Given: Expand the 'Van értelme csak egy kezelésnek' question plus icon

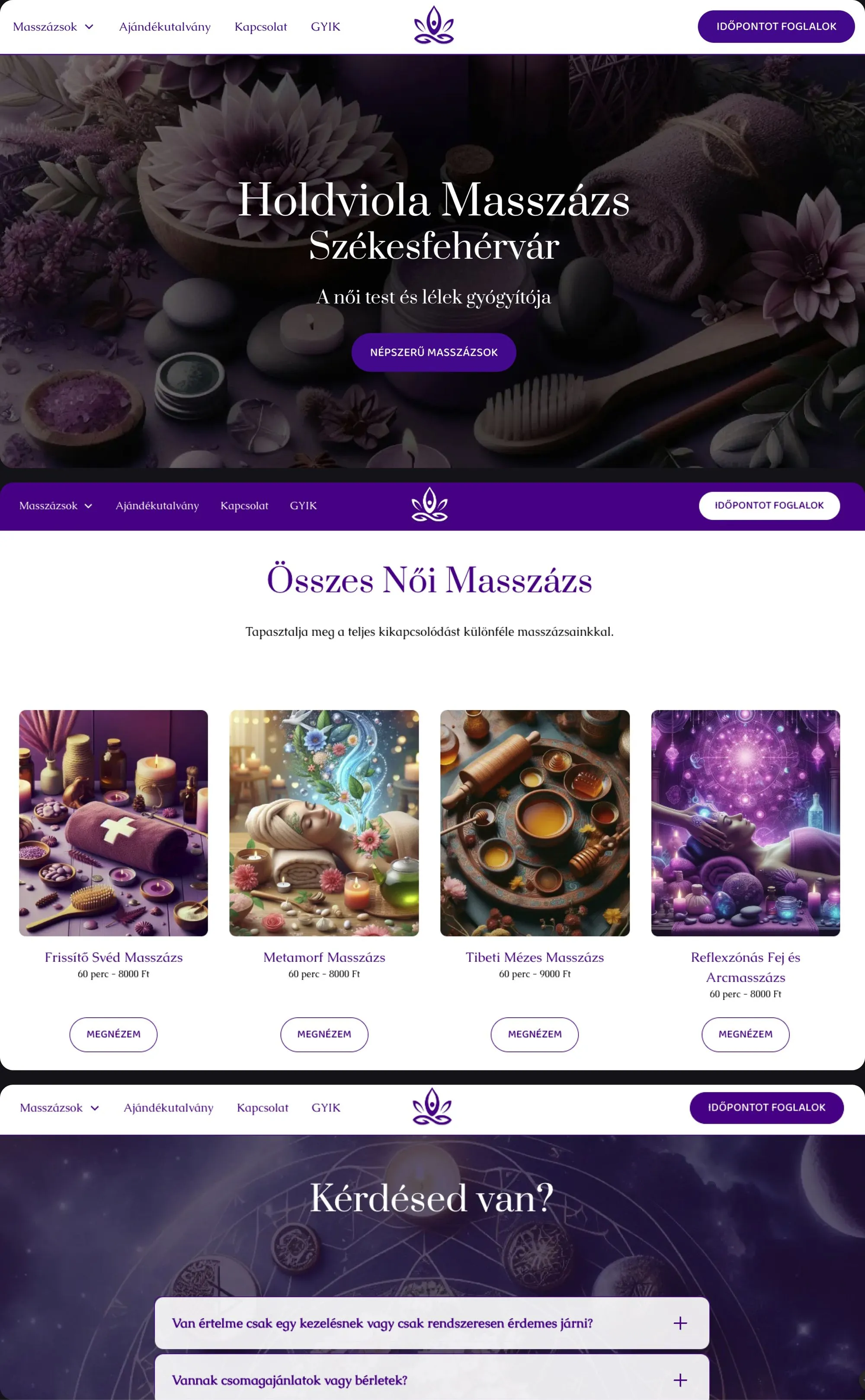Looking at the screenshot, I should (679, 1323).
